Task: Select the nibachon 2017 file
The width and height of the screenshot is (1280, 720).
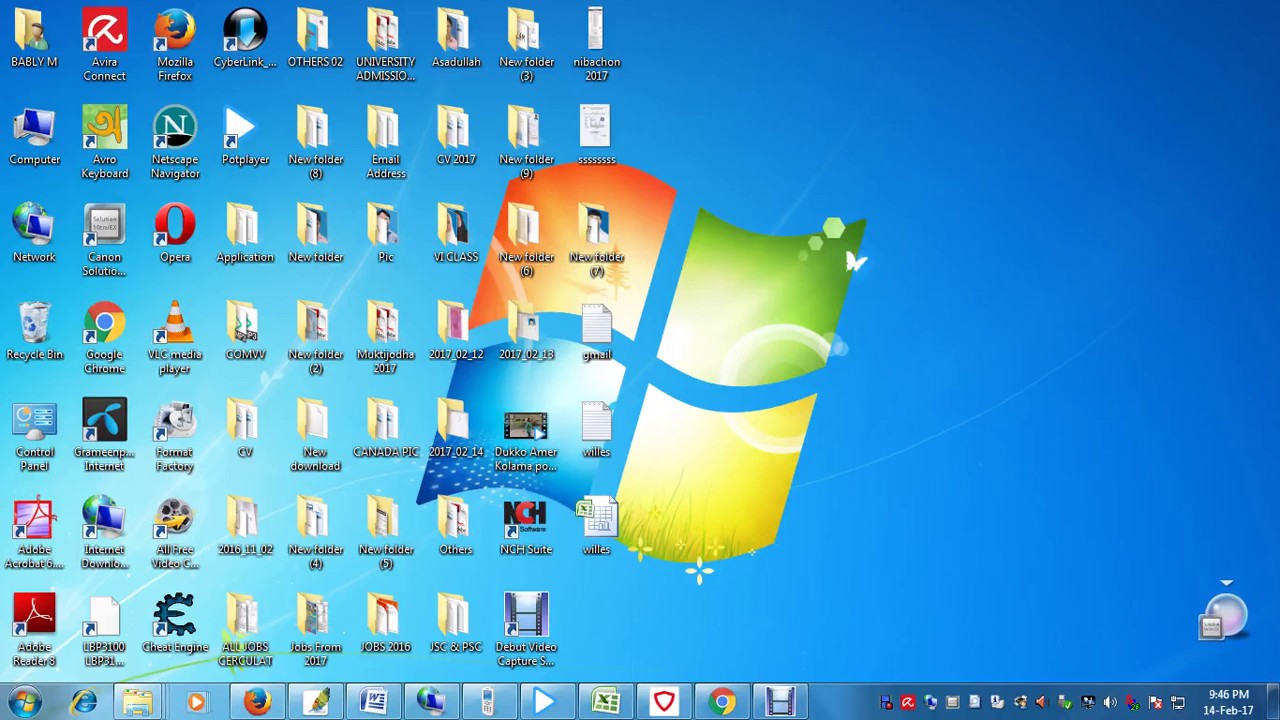Action: (596, 45)
